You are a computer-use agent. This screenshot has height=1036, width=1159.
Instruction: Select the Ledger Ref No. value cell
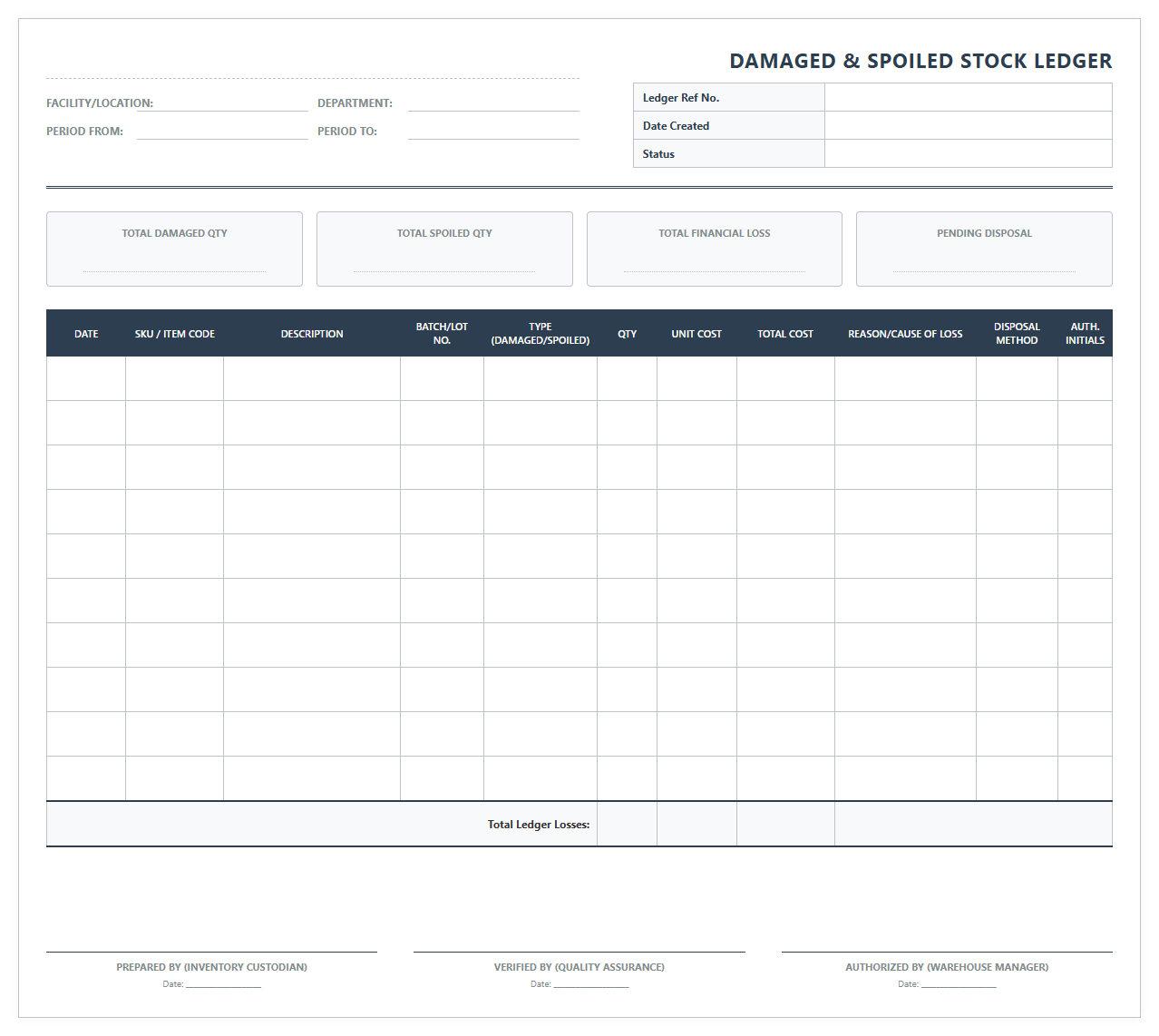[x=968, y=98]
